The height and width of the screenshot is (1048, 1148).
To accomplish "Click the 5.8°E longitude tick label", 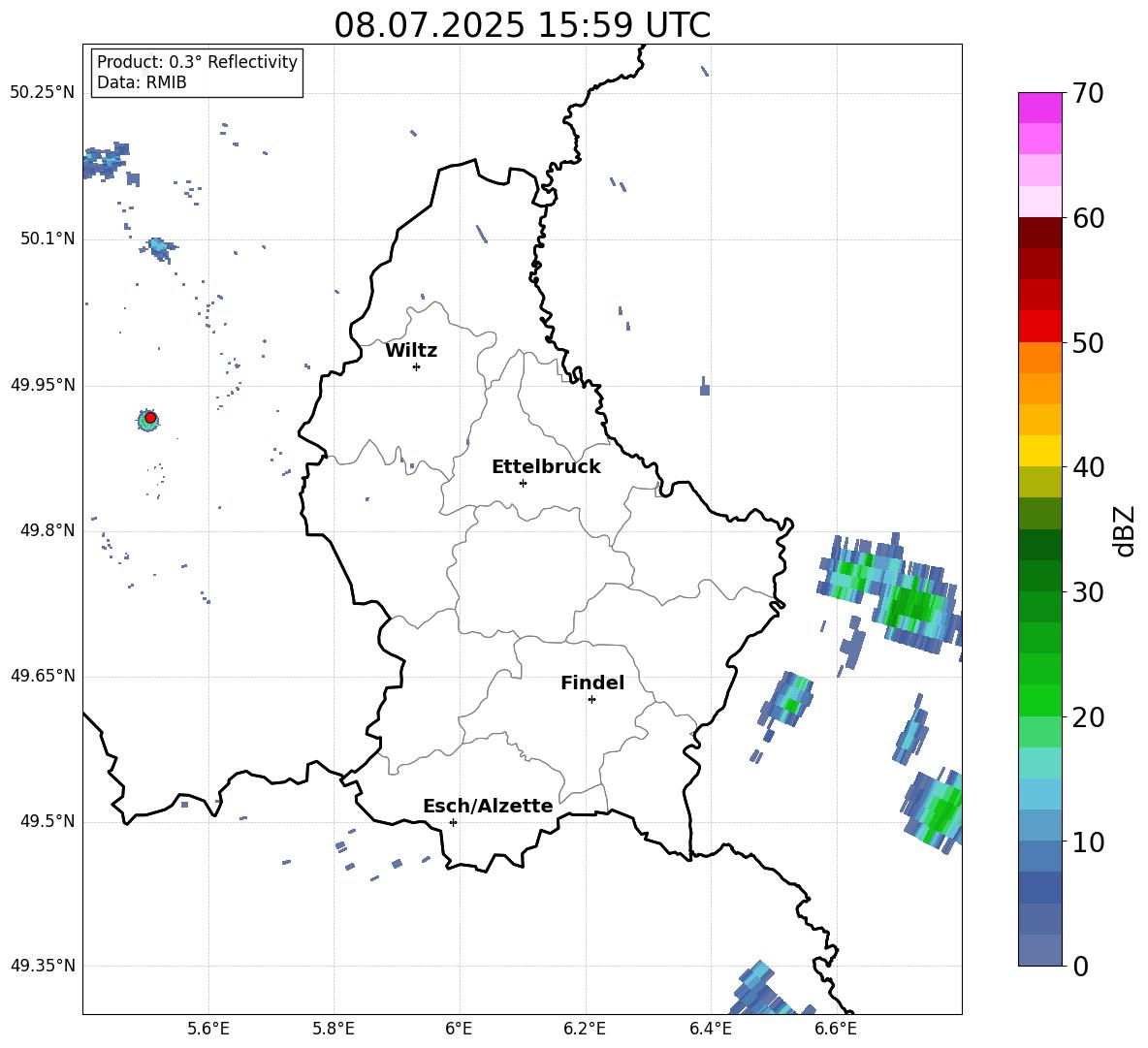I will tap(334, 1029).
